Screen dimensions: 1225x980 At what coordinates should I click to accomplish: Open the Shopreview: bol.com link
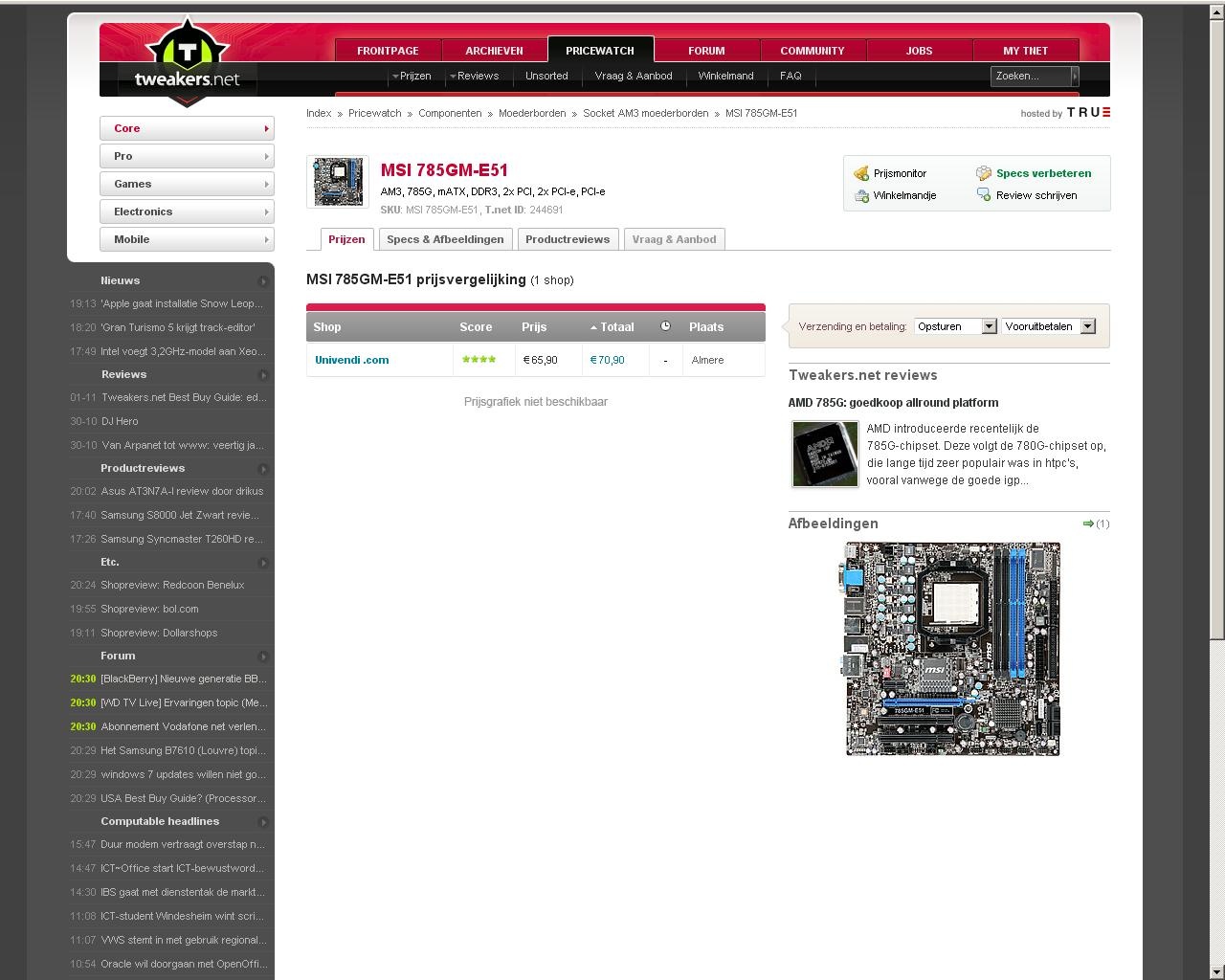point(149,609)
